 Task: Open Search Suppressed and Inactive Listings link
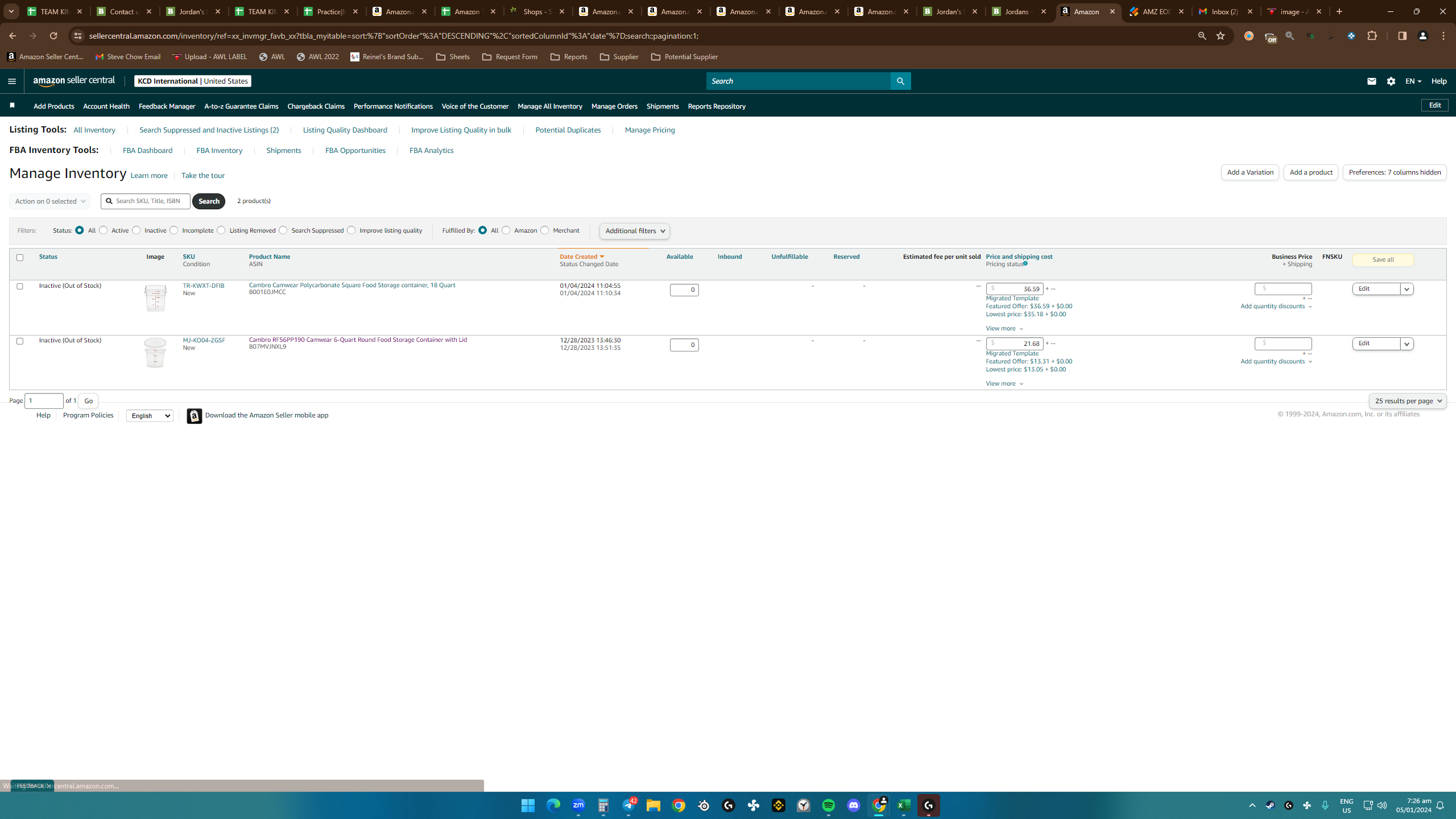[209, 130]
